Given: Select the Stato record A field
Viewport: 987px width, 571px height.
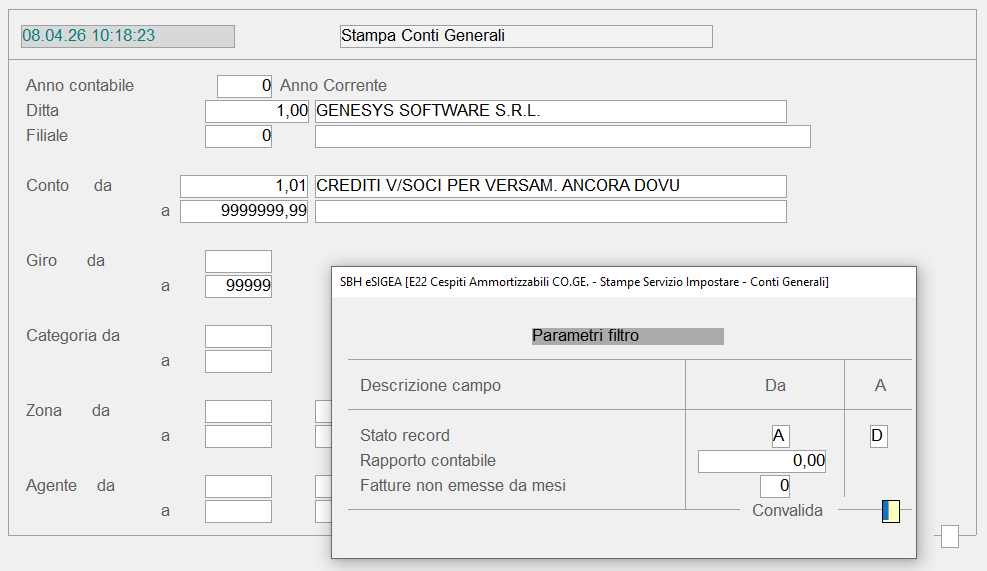Looking at the screenshot, I should (x=878, y=436).
